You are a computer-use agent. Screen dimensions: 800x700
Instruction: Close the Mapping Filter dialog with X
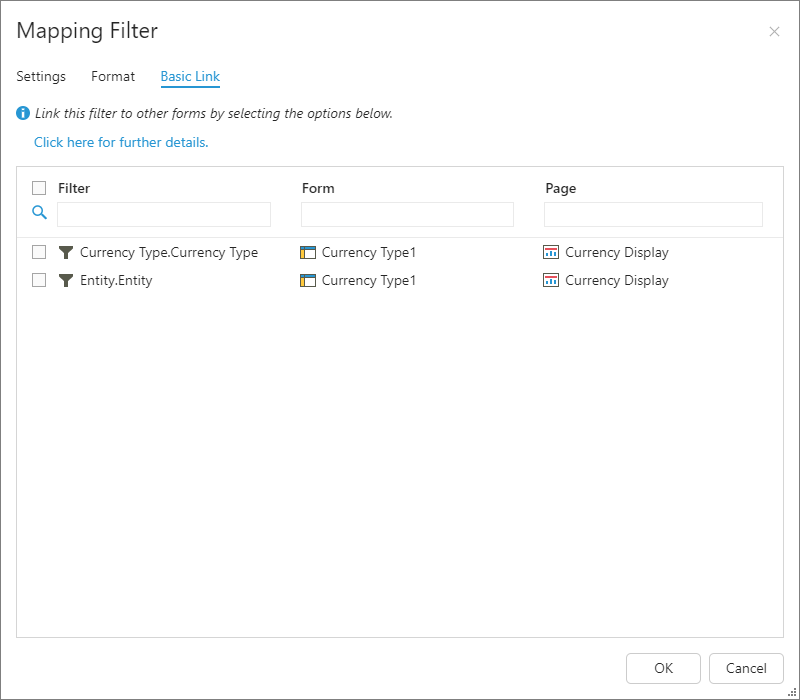coord(774,32)
